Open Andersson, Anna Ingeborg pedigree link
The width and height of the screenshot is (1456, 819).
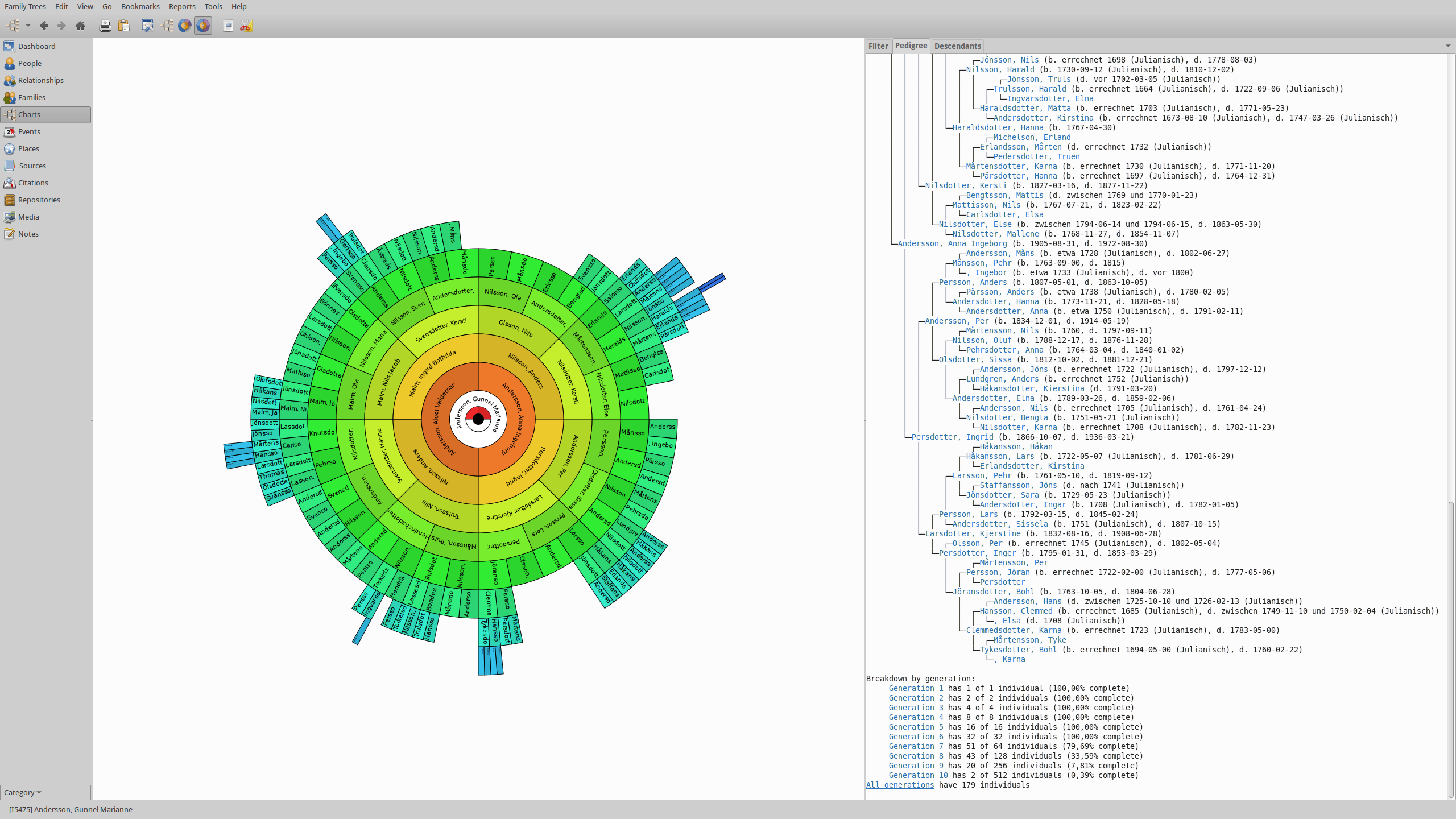[952, 243]
